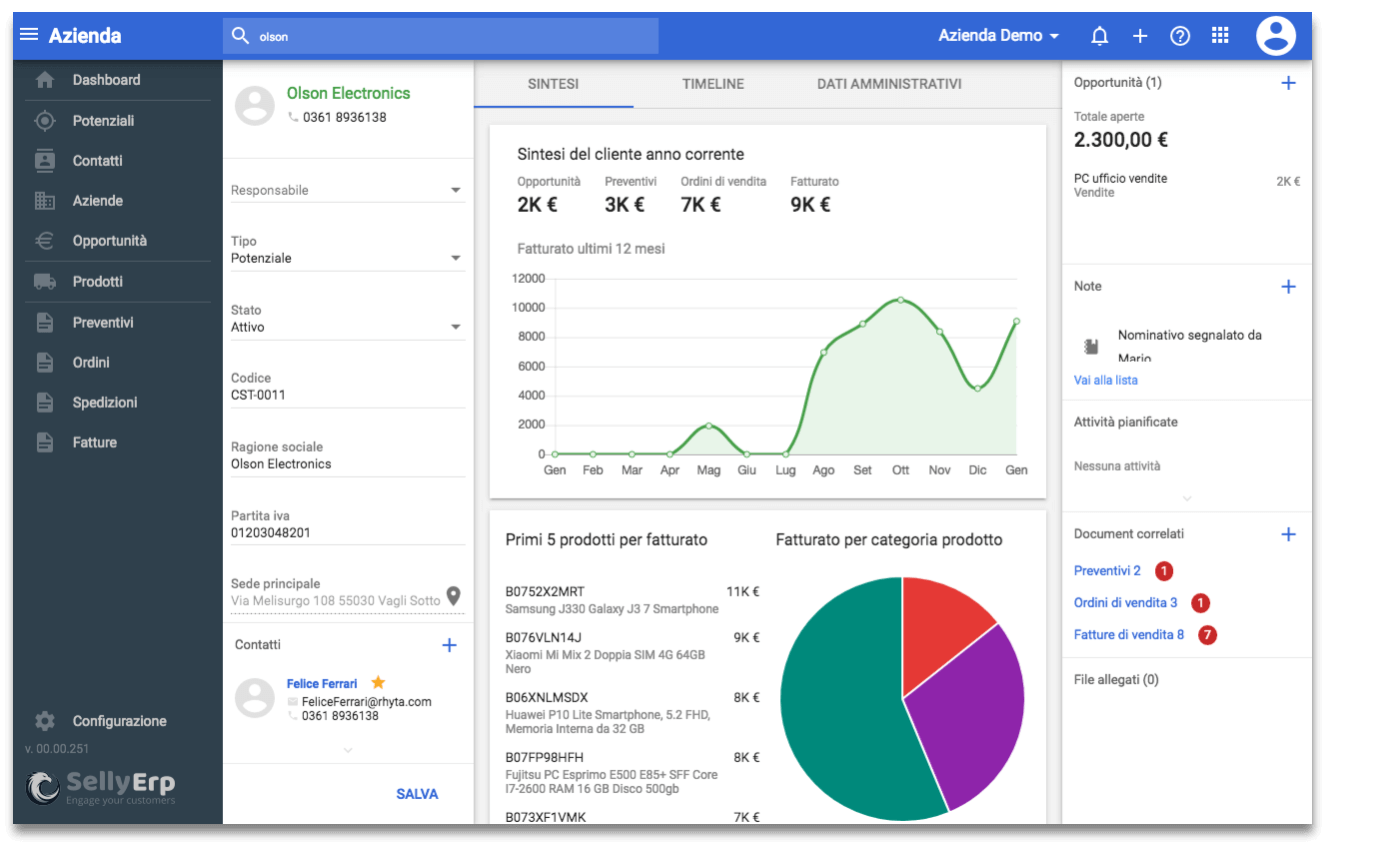
Task: Click the teal pie chart slice
Action: point(840,710)
